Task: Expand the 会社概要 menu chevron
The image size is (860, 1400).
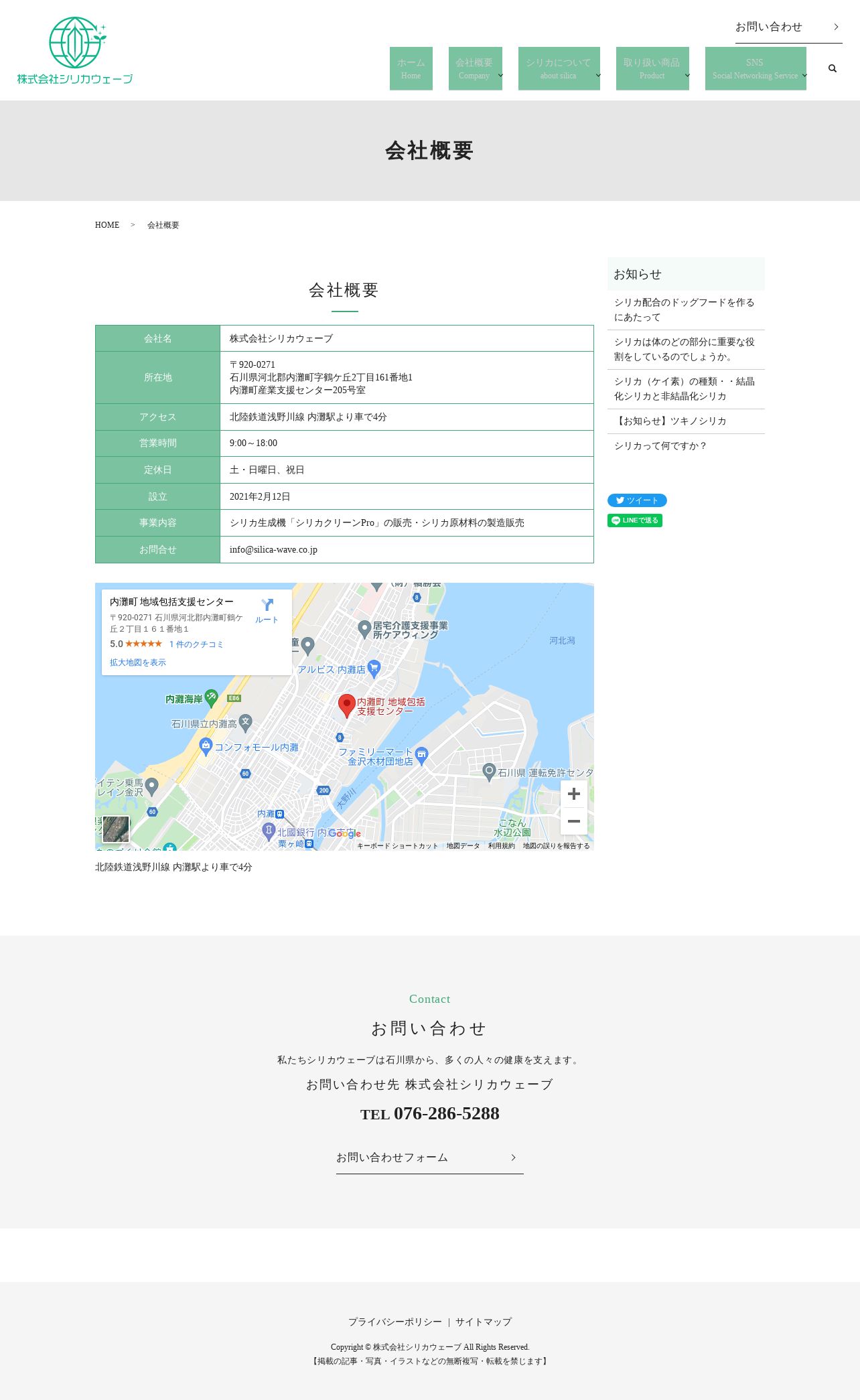Action: tap(500, 75)
